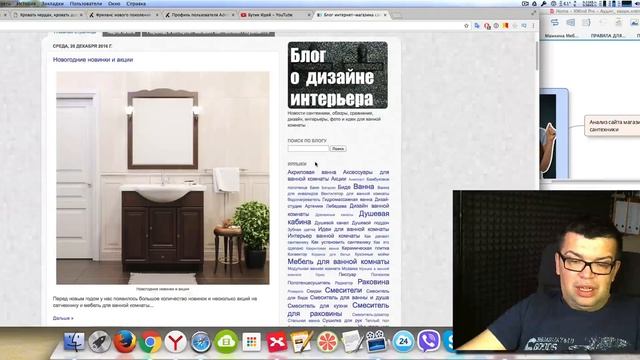
Task: Open the 'Раковина' tag
Action: [373, 282]
